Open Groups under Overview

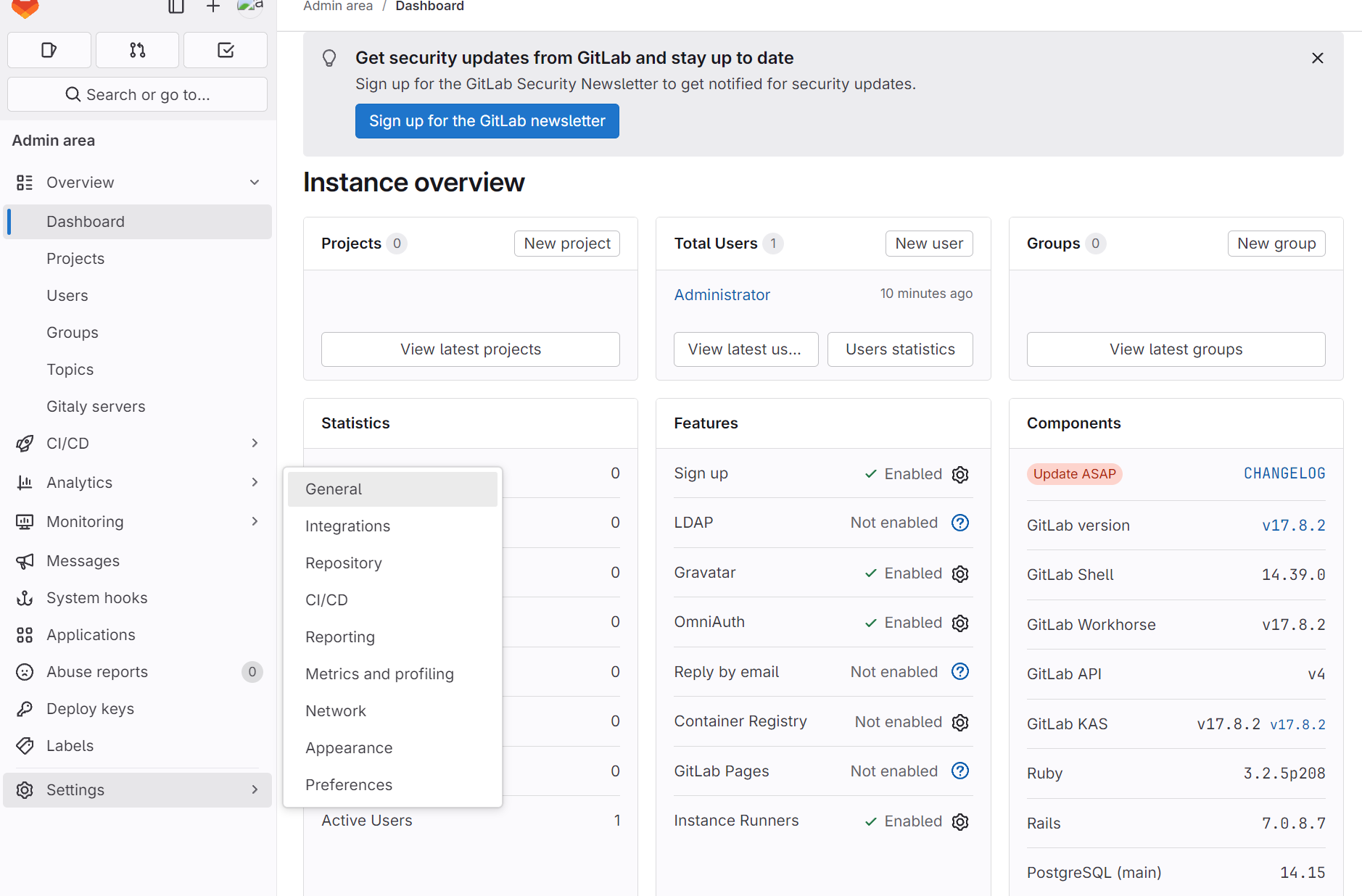(138, 333)
